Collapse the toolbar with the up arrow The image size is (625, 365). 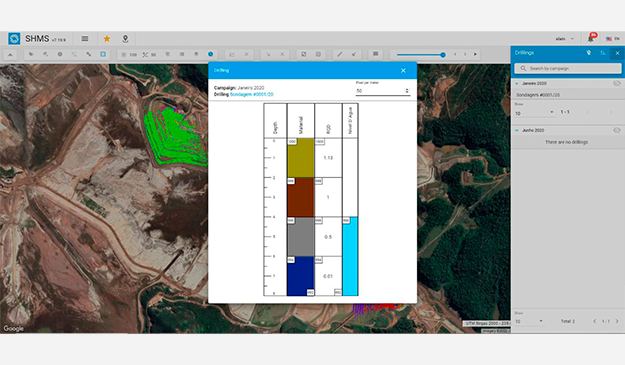[x=10, y=54]
